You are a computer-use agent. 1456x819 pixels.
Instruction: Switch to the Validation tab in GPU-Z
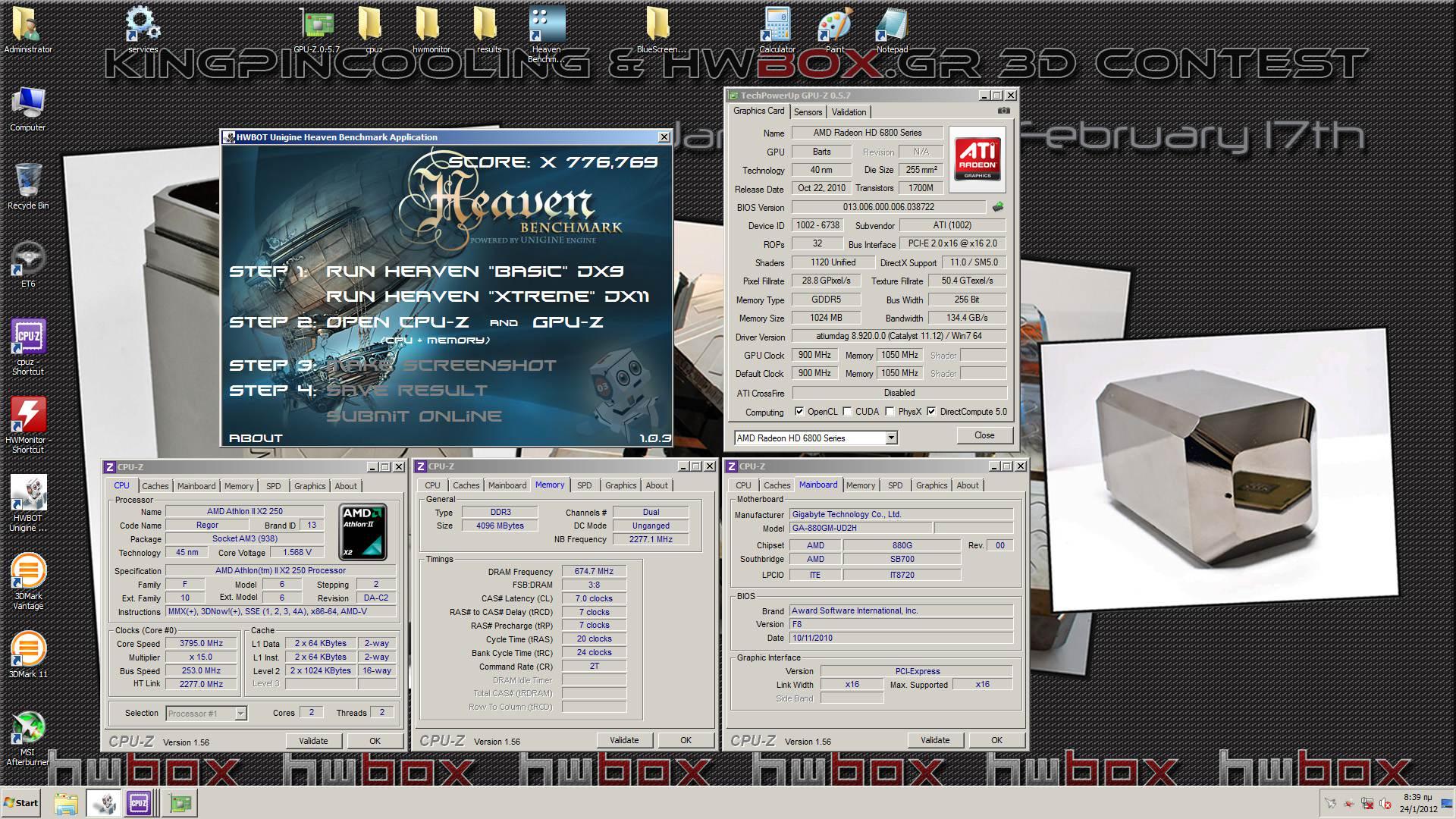click(849, 111)
